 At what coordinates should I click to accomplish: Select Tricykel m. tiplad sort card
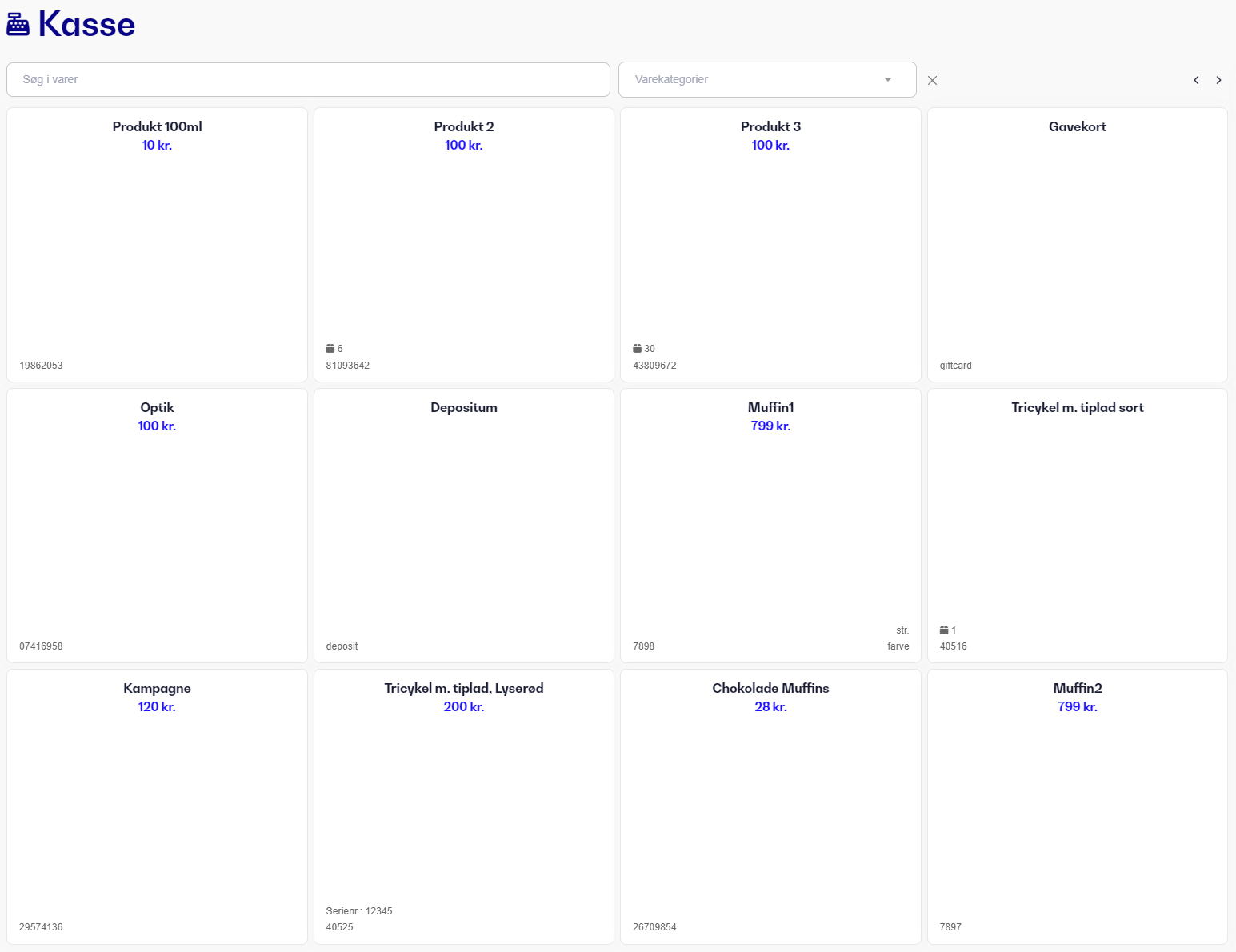click(x=1078, y=526)
